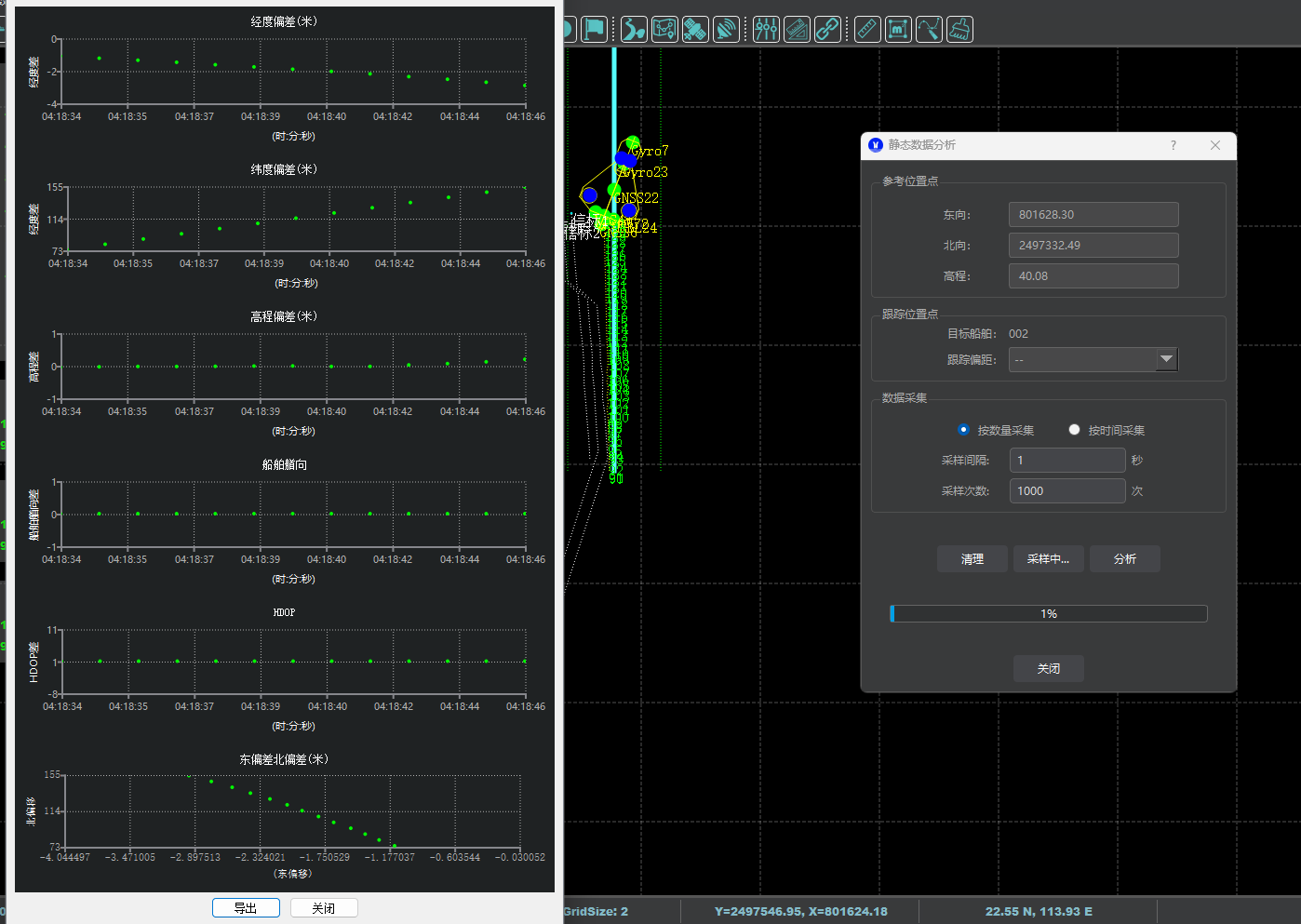Viewport: 1301px width, 924px height.
Task: Close the 静态数据分析 dialog via title X
Action: click(1215, 145)
